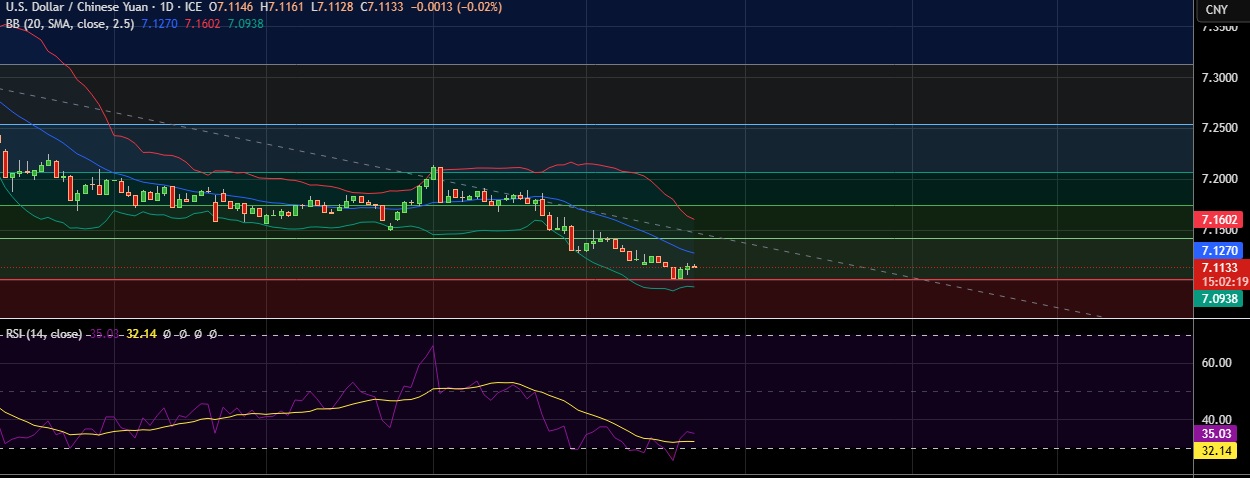Click the 1D interval in chart title
The height and width of the screenshot is (478, 1250).
click(166, 7)
